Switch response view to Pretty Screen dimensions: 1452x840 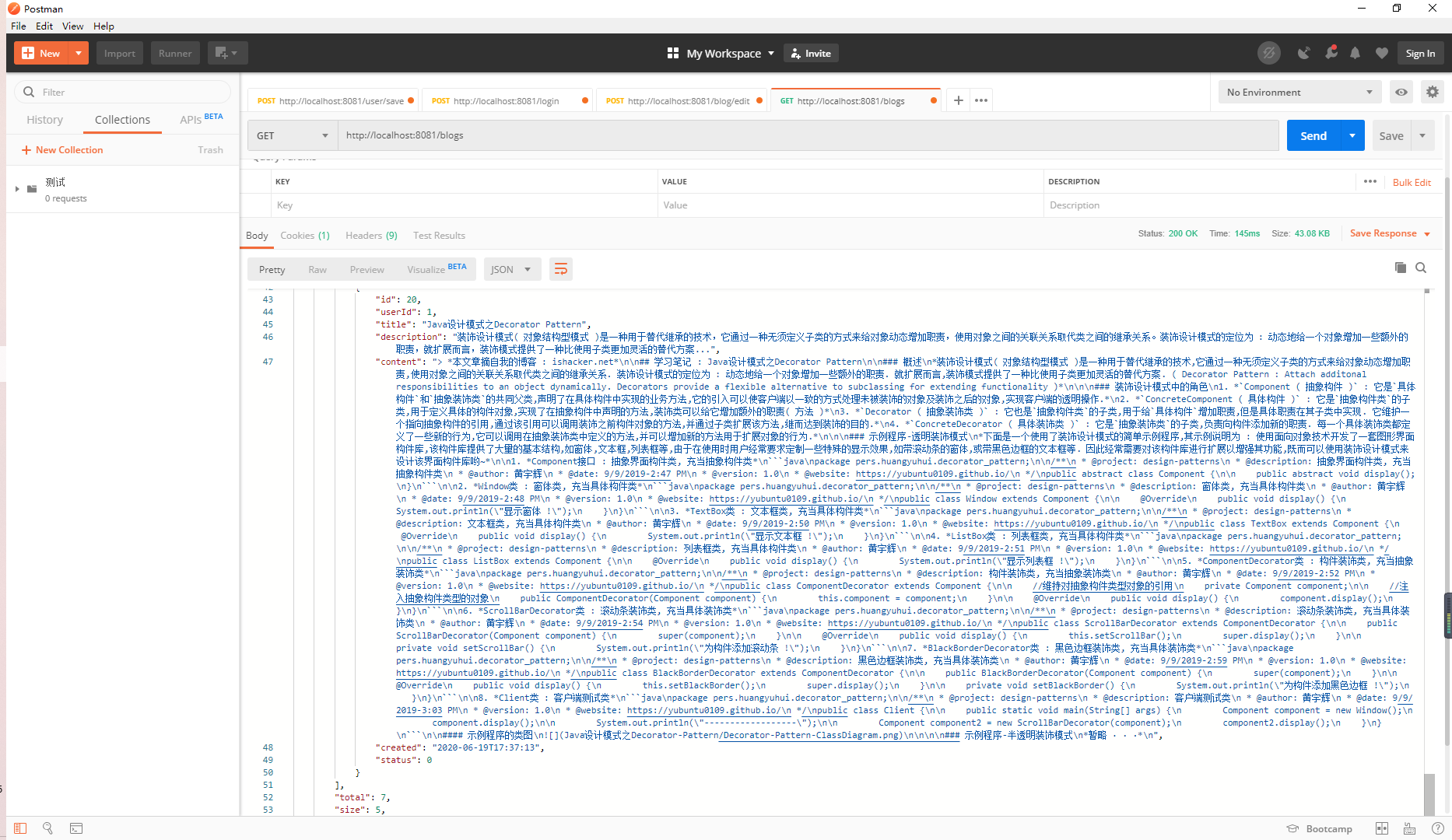coord(272,269)
